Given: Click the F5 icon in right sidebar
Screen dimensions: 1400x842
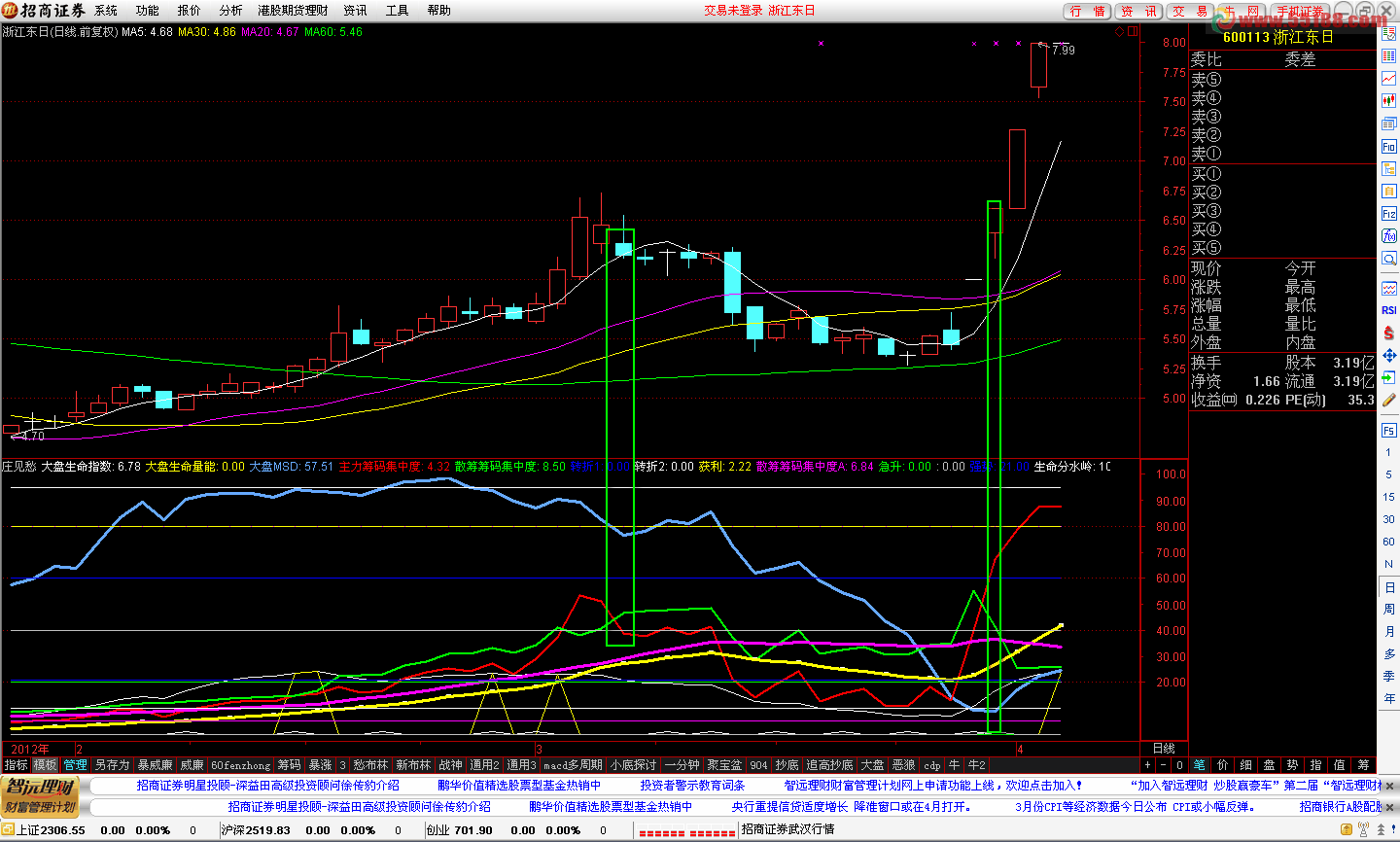Looking at the screenshot, I should [x=1388, y=431].
